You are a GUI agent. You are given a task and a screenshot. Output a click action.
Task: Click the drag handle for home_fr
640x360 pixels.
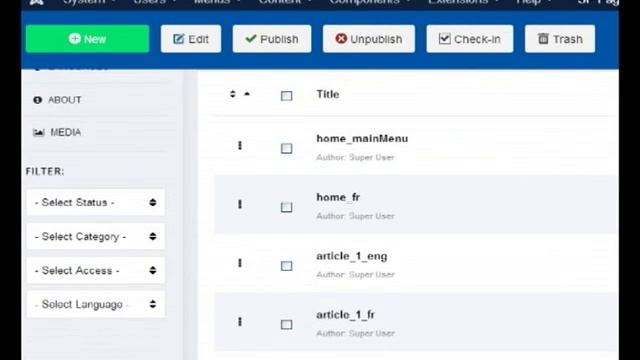(x=240, y=204)
